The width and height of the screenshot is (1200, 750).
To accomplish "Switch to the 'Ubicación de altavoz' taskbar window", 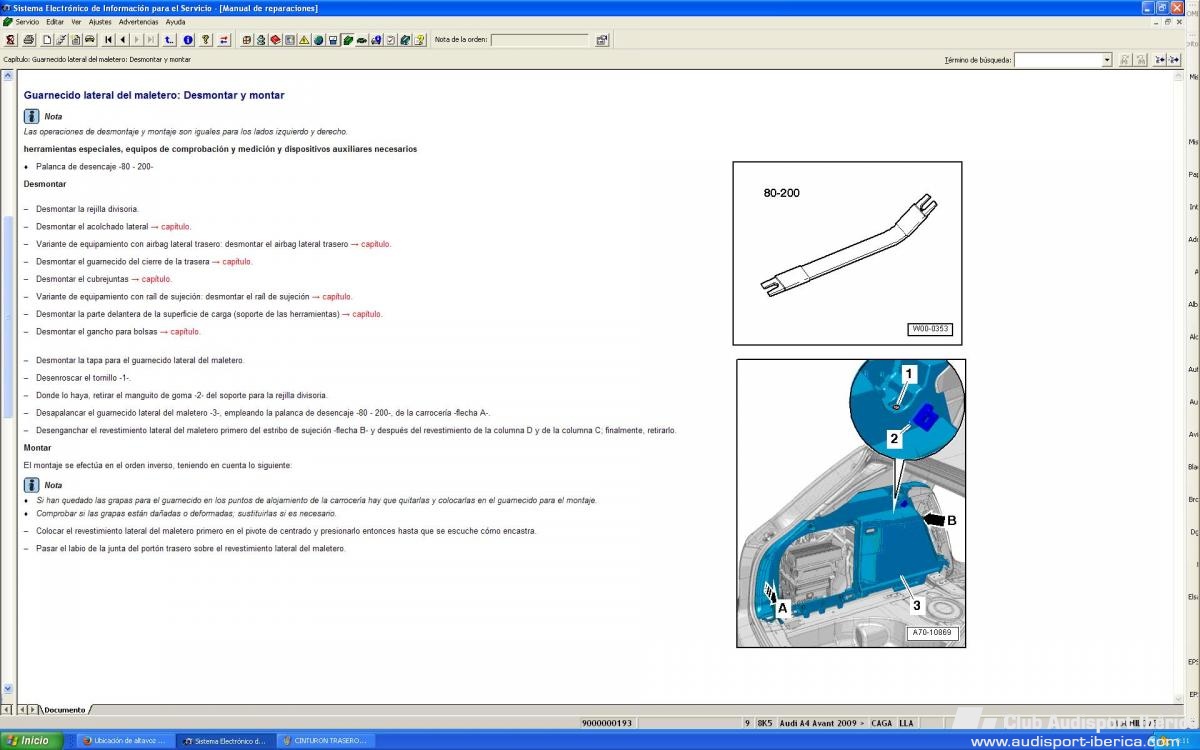I will (x=125, y=741).
